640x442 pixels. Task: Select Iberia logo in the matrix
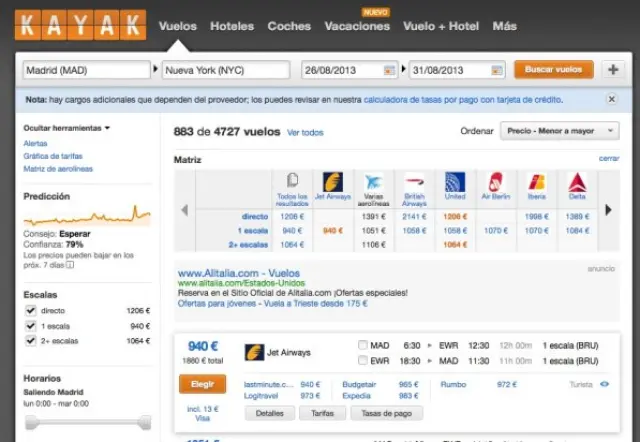pyautogui.click(x=536, y=182)
